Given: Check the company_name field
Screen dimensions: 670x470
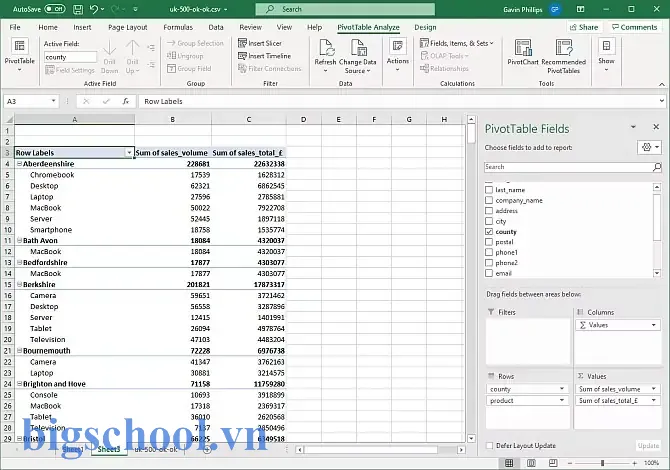Looking at the screenshot, I should click(489, 200).
